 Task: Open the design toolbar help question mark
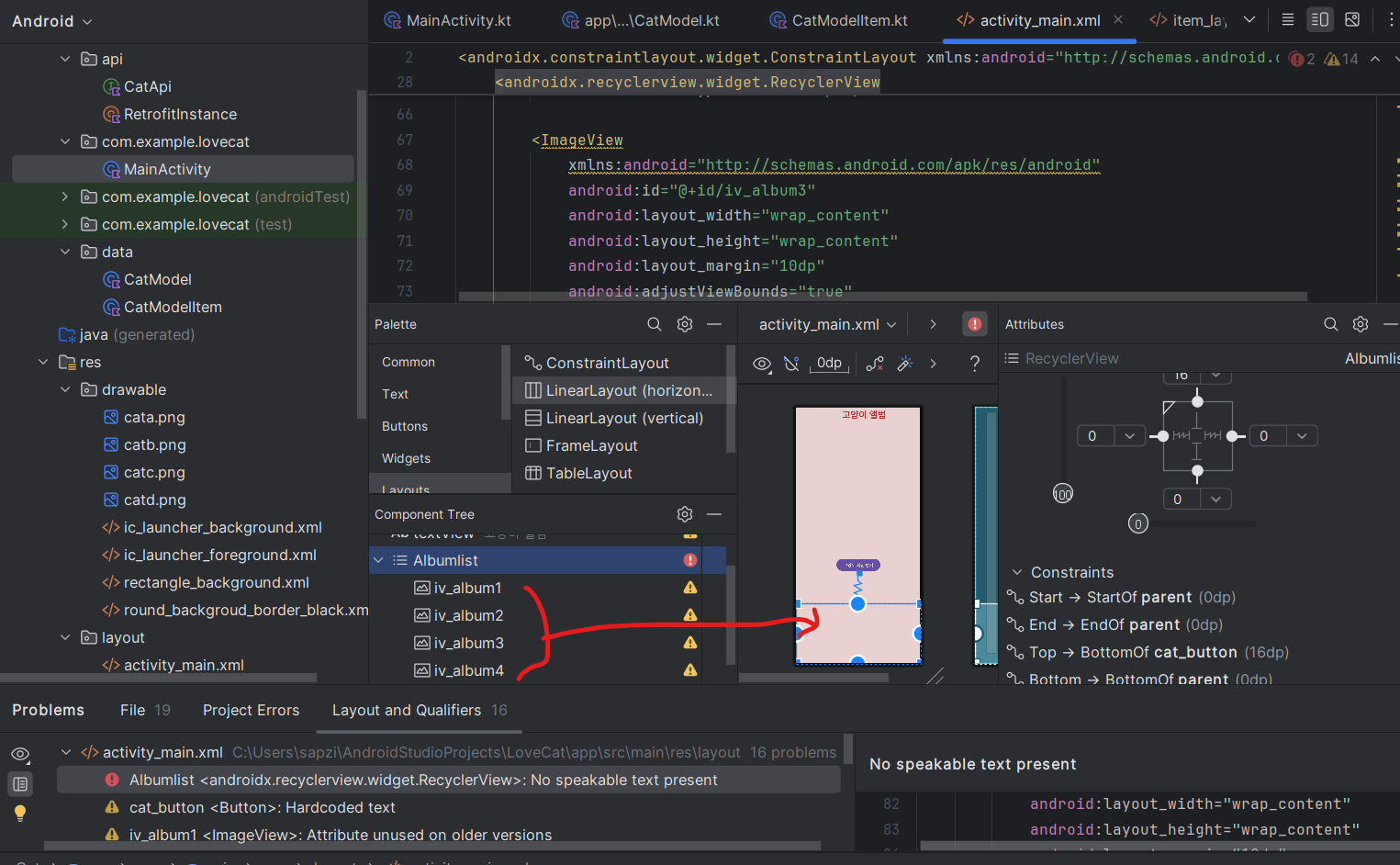tap(975, 364)
